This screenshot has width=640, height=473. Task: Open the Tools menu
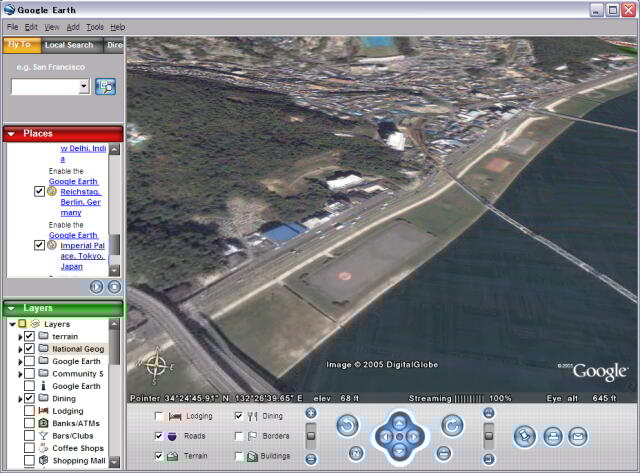95,27
